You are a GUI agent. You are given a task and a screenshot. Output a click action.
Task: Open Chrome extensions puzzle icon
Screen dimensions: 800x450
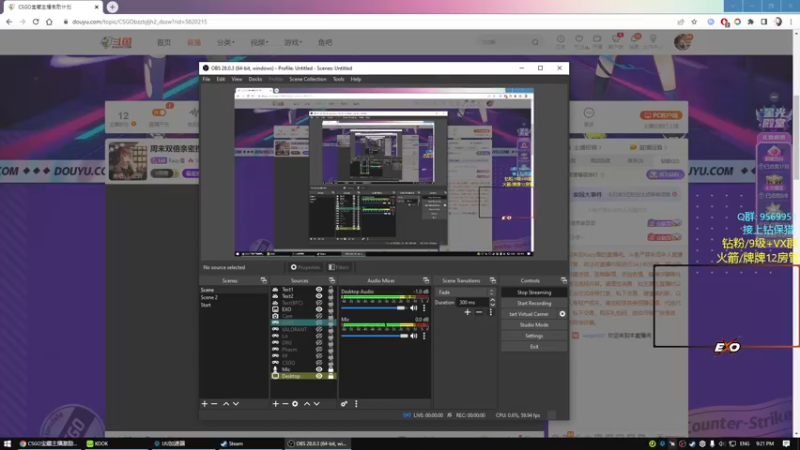pos(751,21)
